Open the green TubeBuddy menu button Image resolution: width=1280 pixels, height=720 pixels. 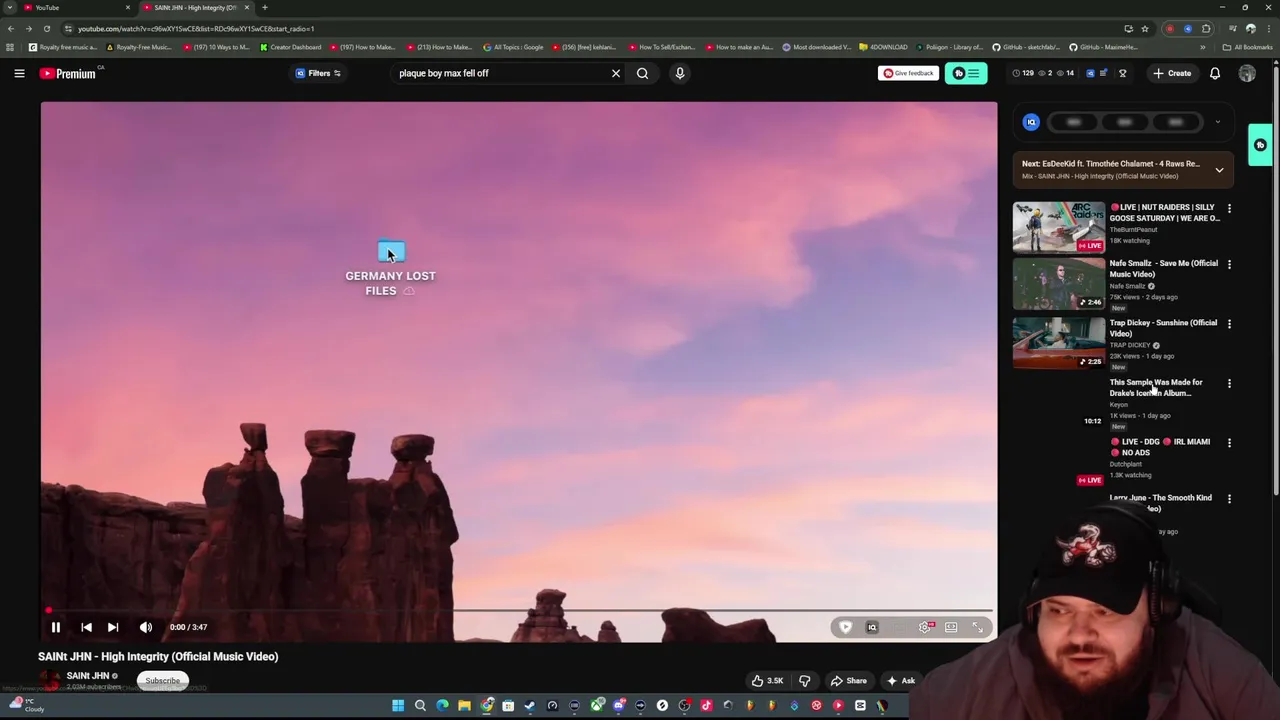[x=966, y=73]
